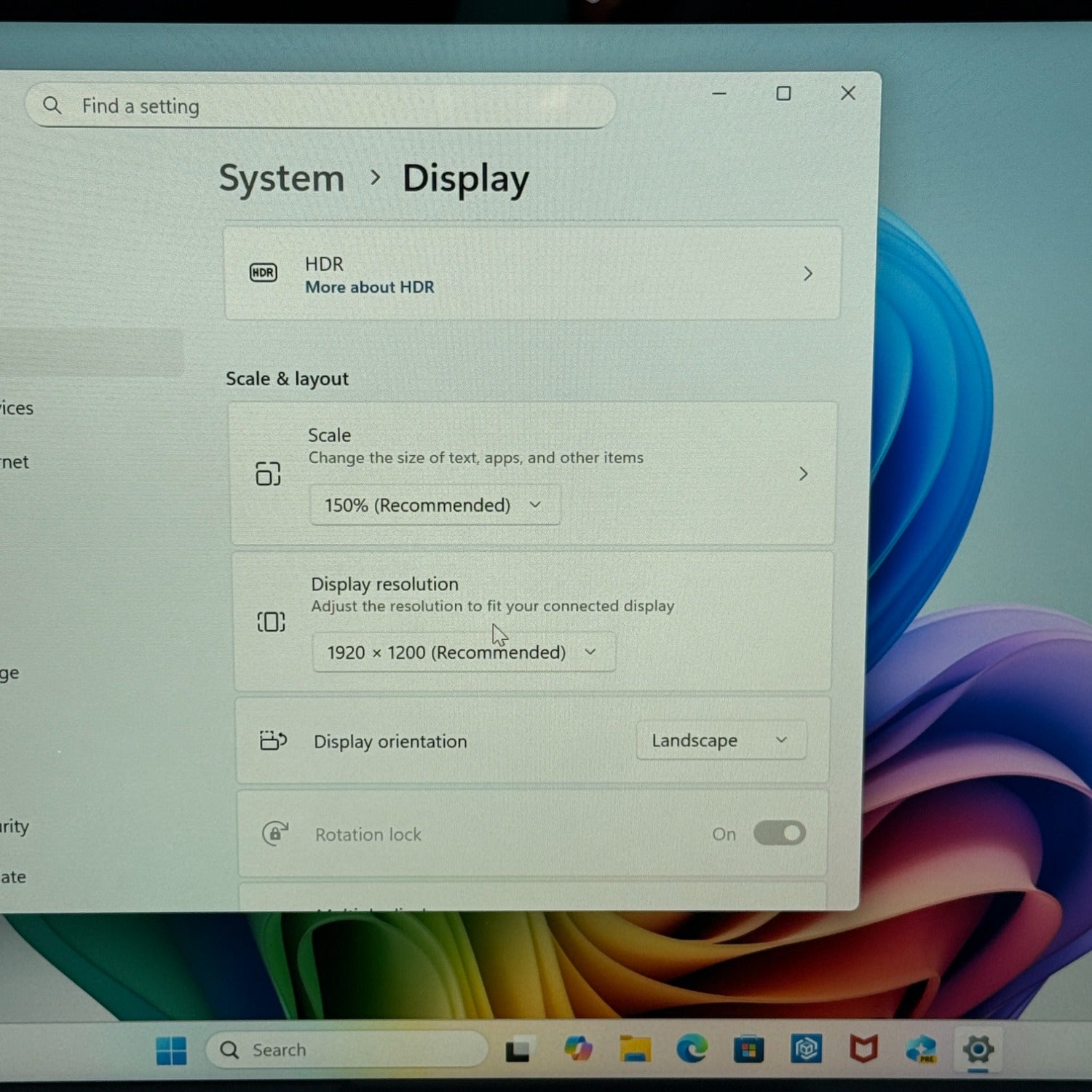
Task: Open Task View from the taskbar
Action: point(518,1050)
